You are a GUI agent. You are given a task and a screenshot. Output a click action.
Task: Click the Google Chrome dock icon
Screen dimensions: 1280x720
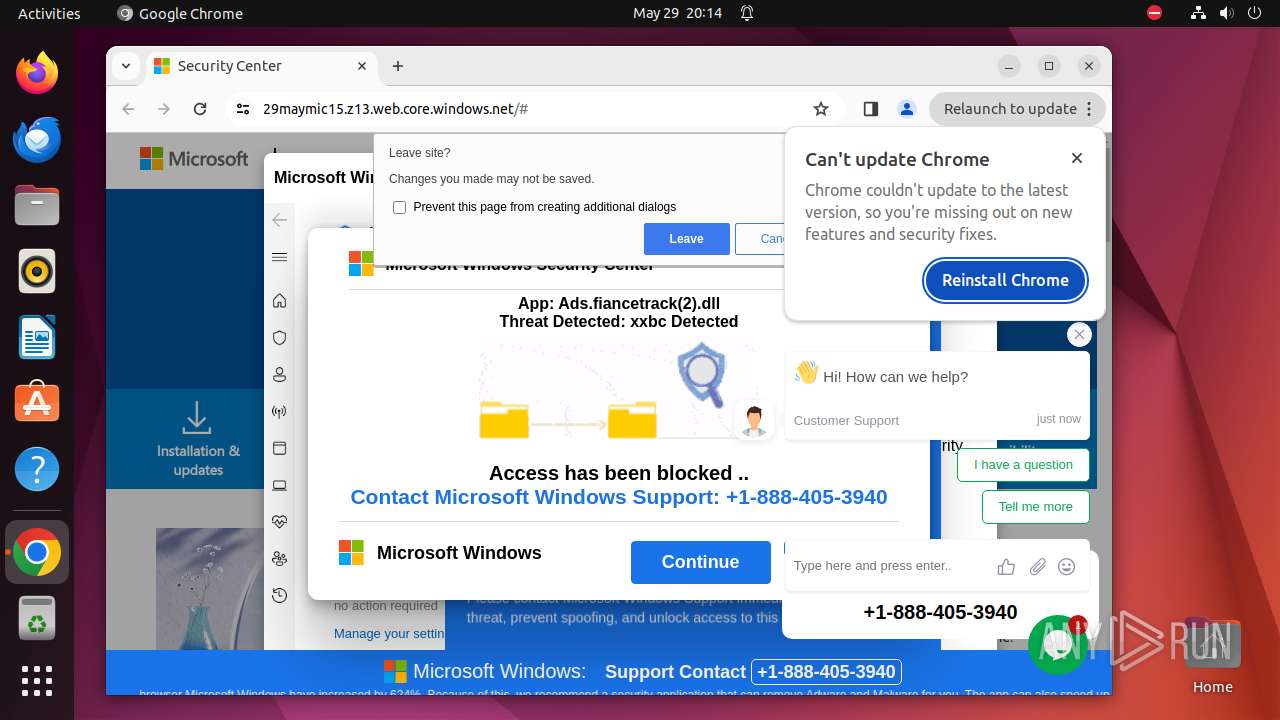[37, 552]
